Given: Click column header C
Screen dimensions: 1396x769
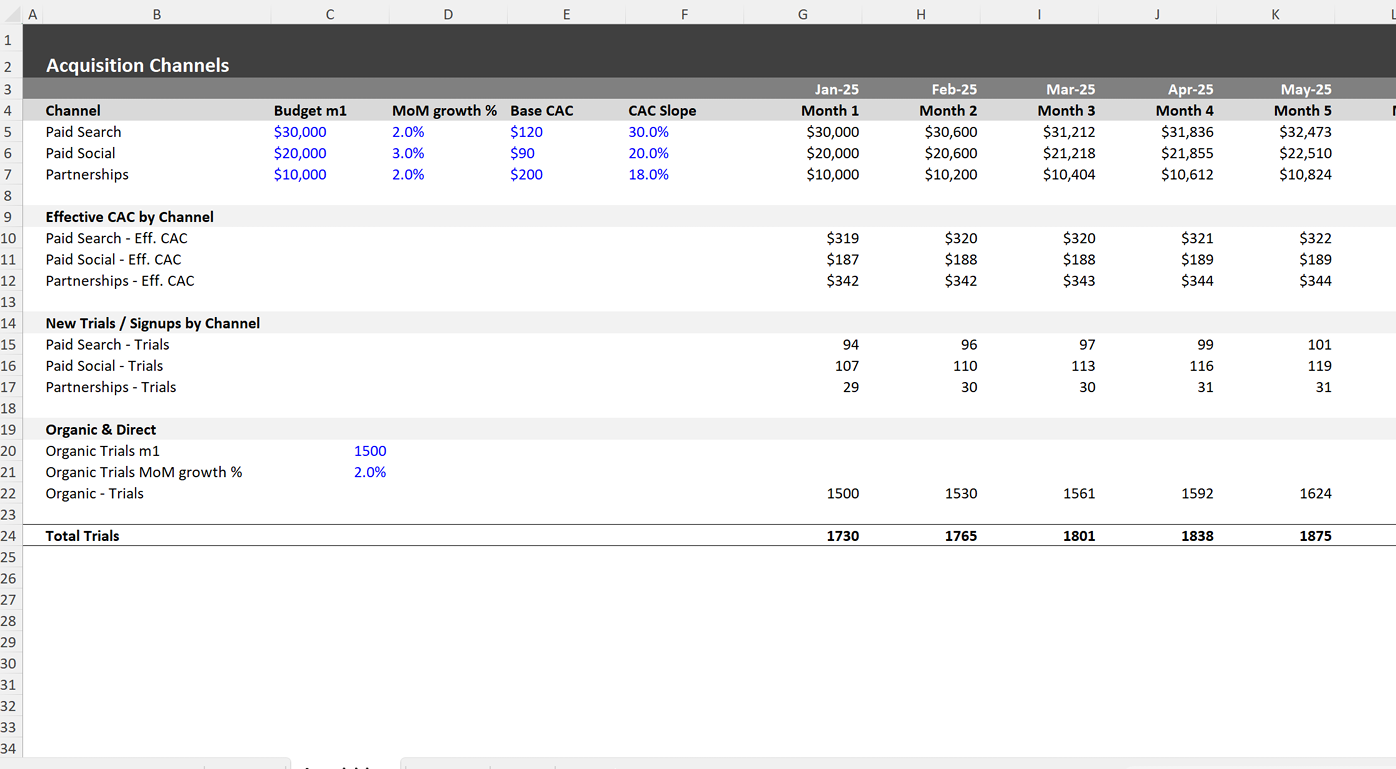Looking at the screenshot, I should [x=330, y=14].
